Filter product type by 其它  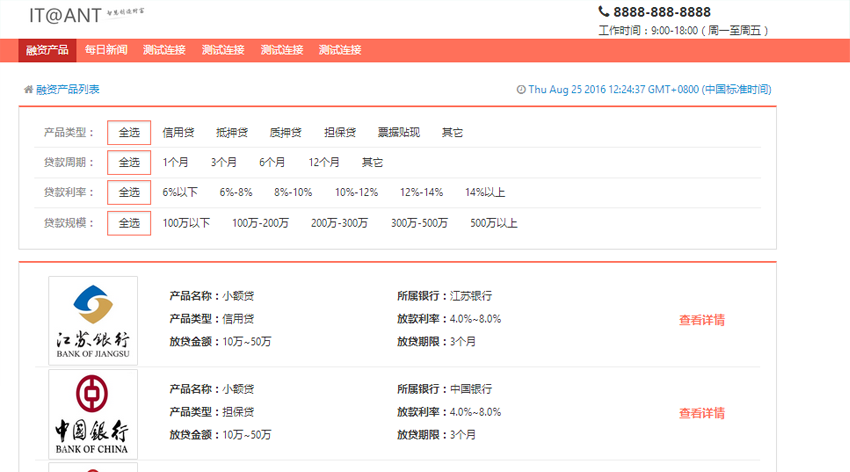(x=452, y=133)
